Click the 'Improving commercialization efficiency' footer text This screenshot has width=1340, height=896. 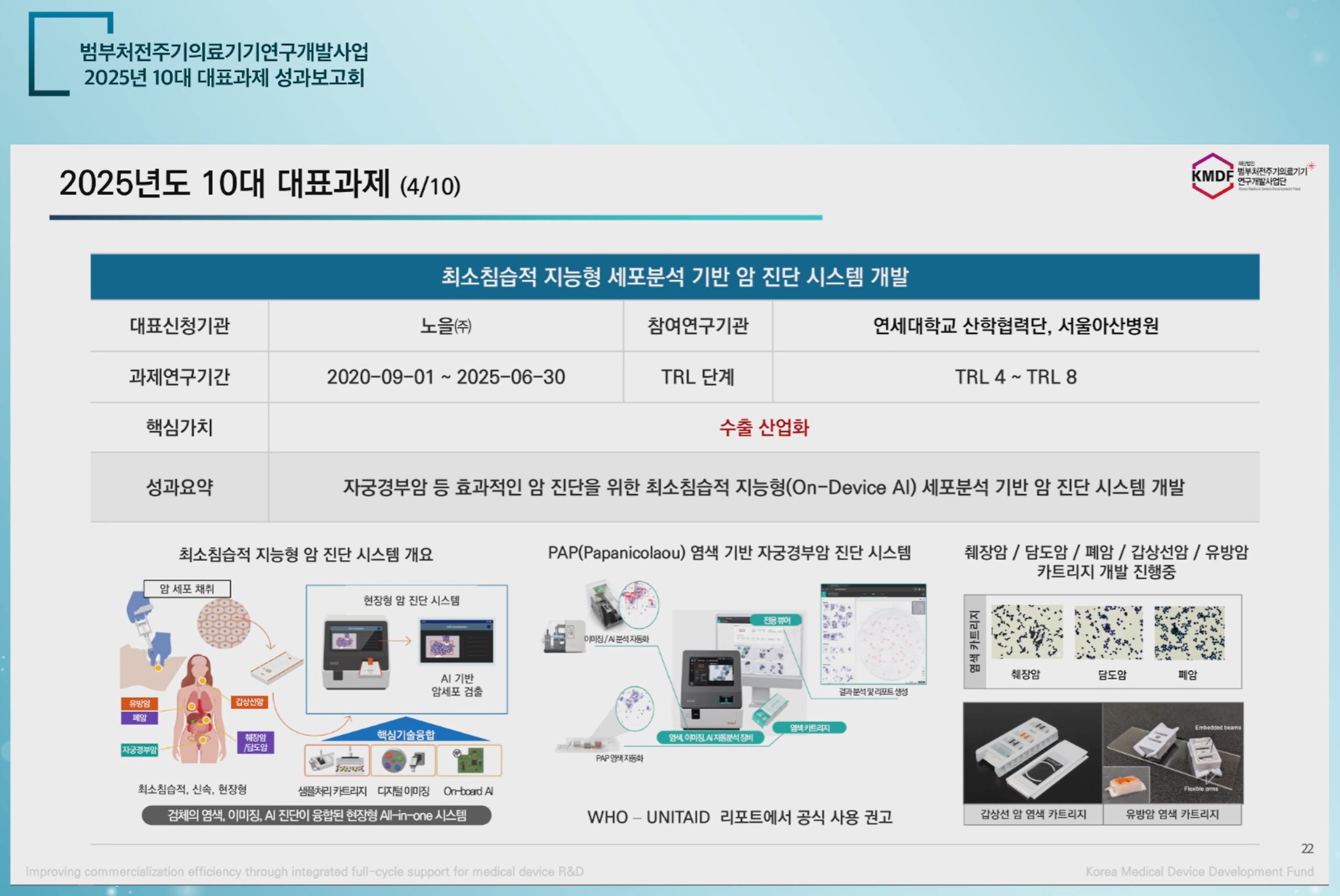click(x=304, y=872)
